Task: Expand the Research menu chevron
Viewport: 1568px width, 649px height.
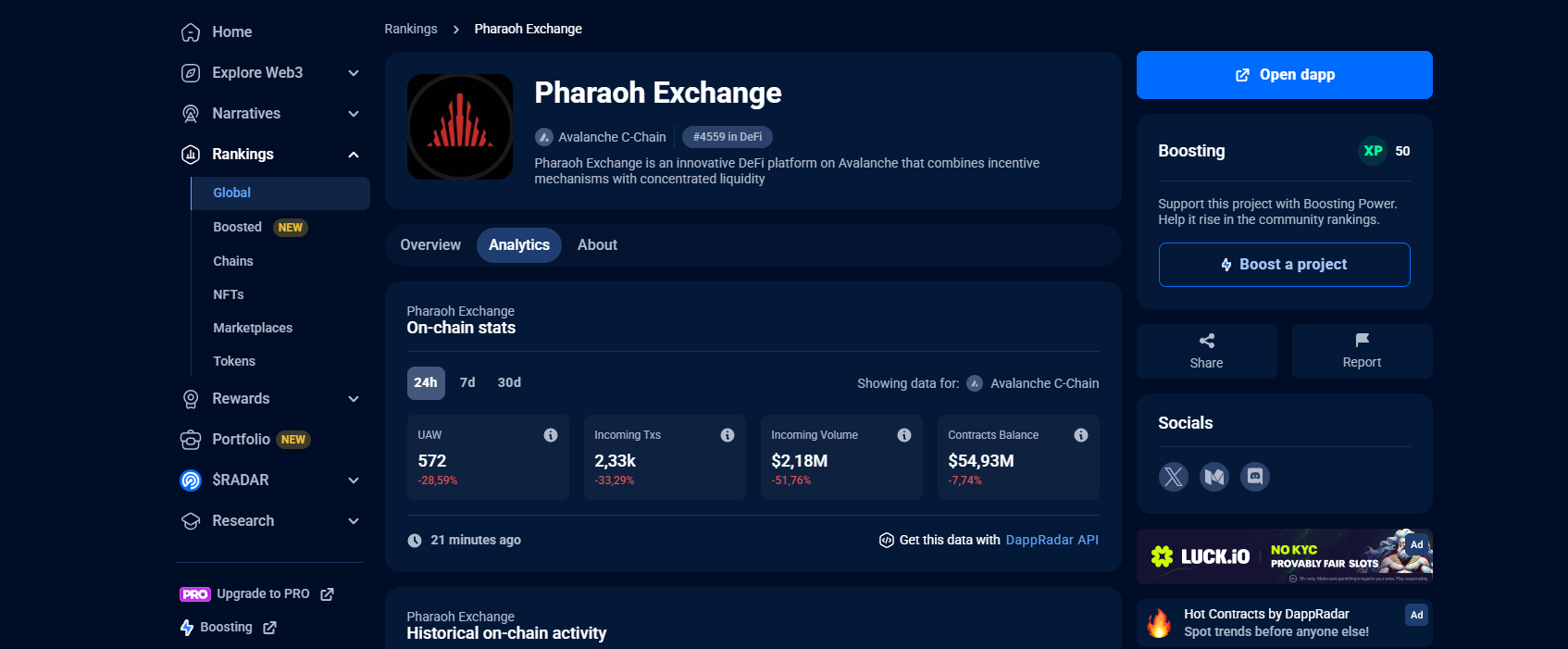Action: [354, 521]
